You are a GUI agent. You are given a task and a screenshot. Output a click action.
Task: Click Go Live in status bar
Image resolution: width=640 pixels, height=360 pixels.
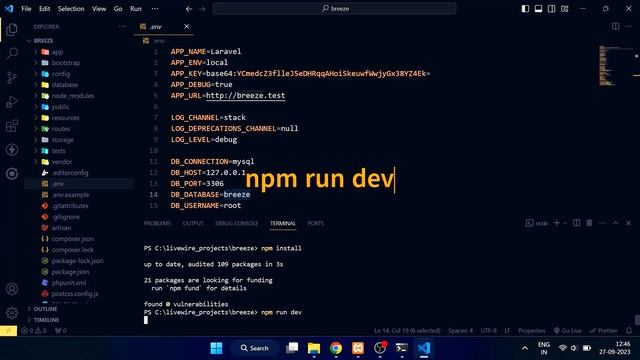[x=567, y=331]
